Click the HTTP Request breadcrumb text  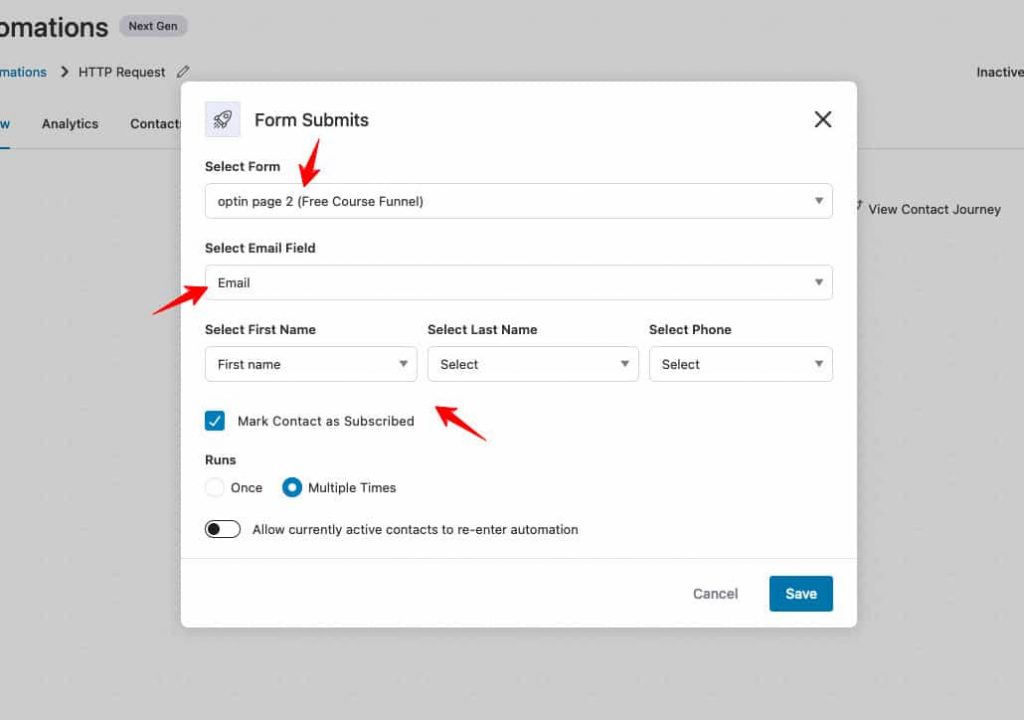point(121,72)
